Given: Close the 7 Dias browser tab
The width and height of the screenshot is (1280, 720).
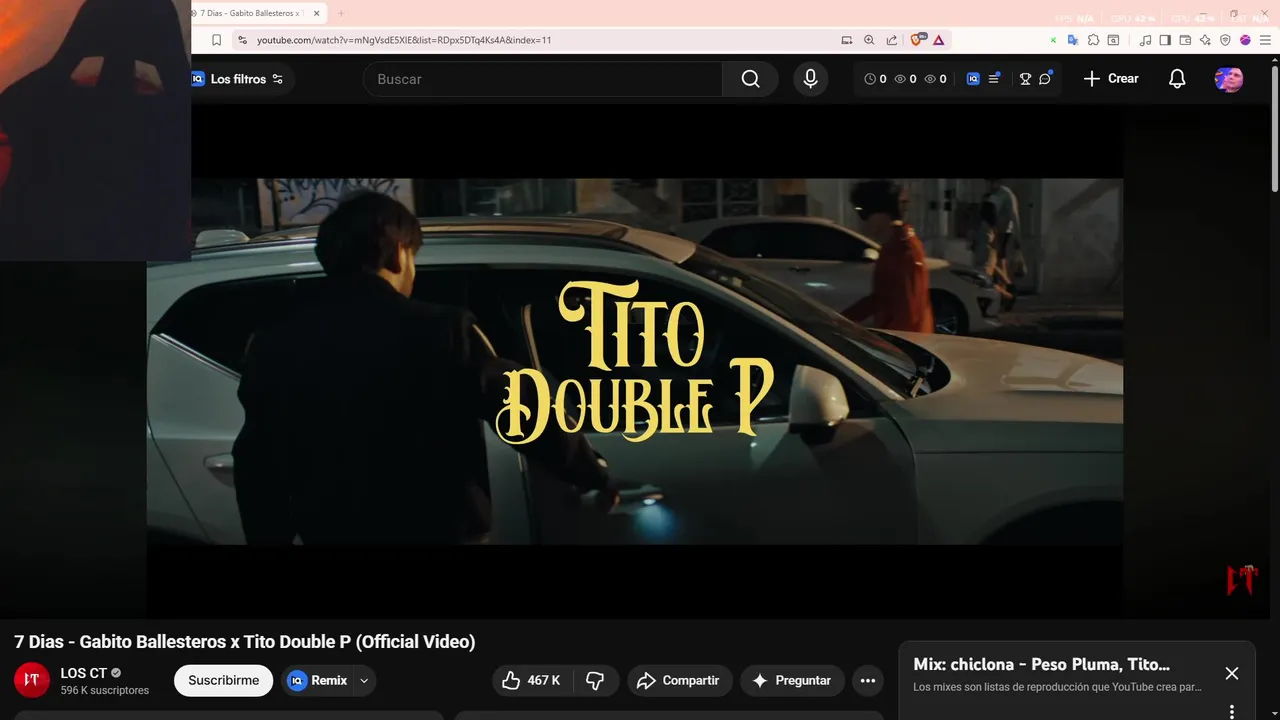Looking at the screenshot, I should [317, 13].
